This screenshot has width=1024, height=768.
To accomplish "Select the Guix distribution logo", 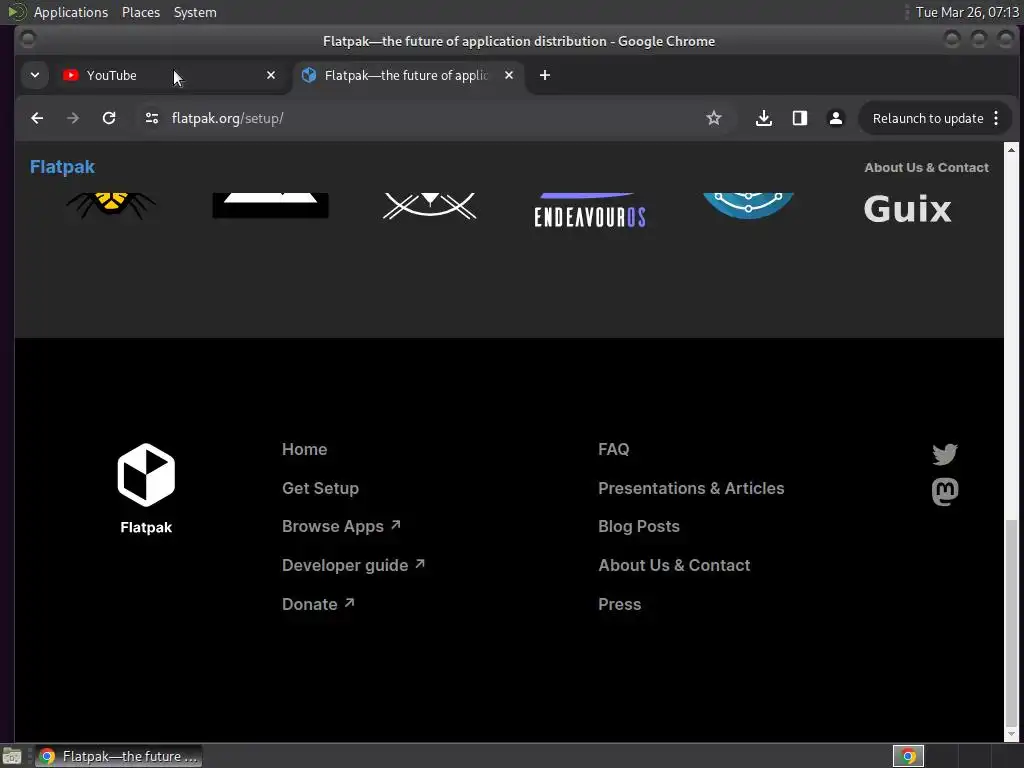I will pos(907,209).
